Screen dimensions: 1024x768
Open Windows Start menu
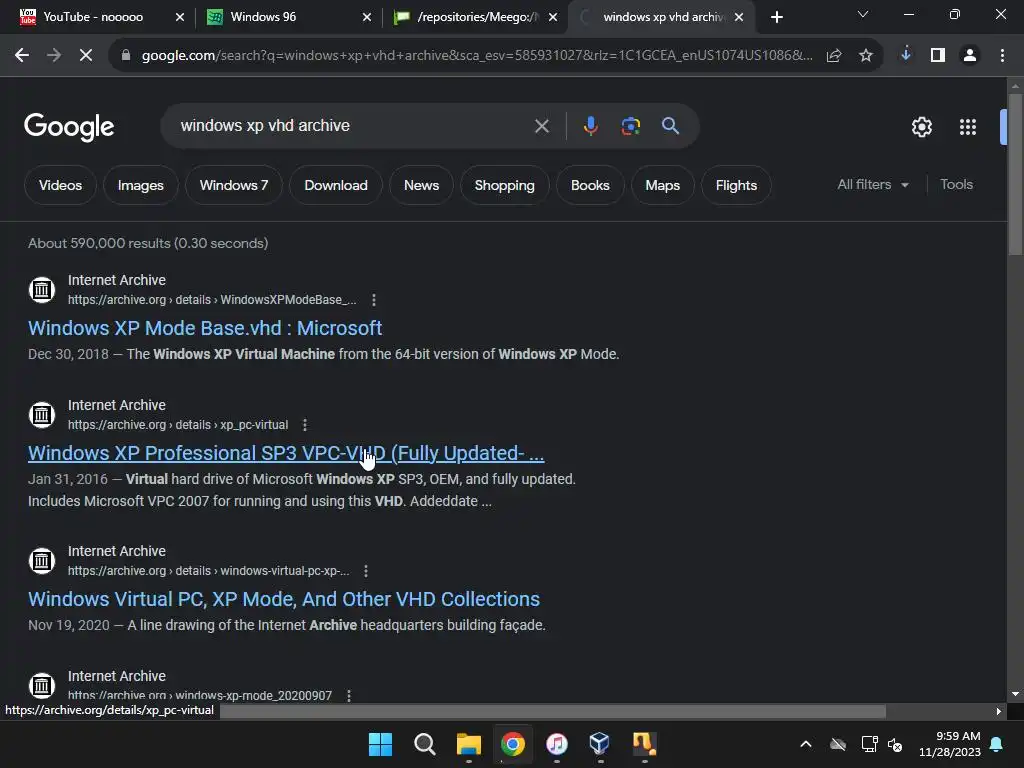coord(380,744)
